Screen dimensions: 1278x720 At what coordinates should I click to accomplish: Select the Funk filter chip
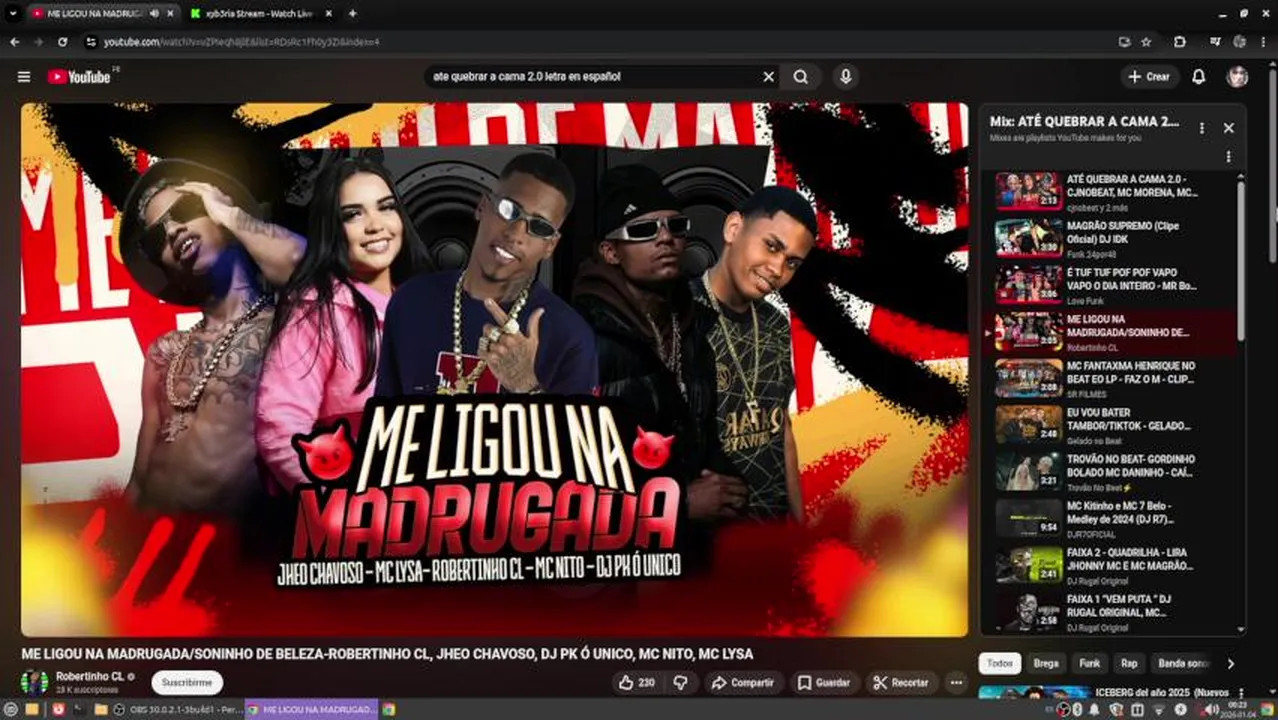point(1089,663)
